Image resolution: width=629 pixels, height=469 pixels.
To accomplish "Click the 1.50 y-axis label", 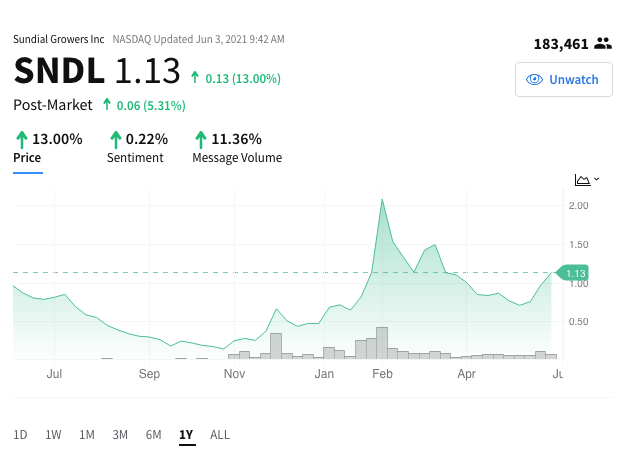I will pyautogui.click(x=578, y=244).
